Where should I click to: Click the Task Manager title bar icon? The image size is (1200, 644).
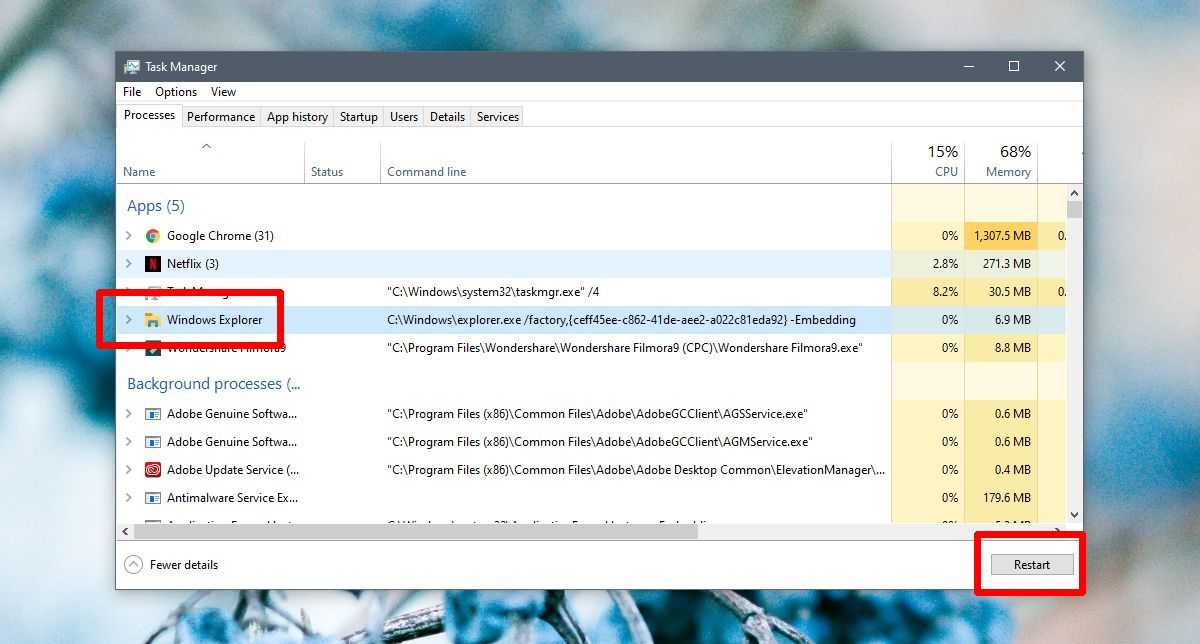point(132,67)
